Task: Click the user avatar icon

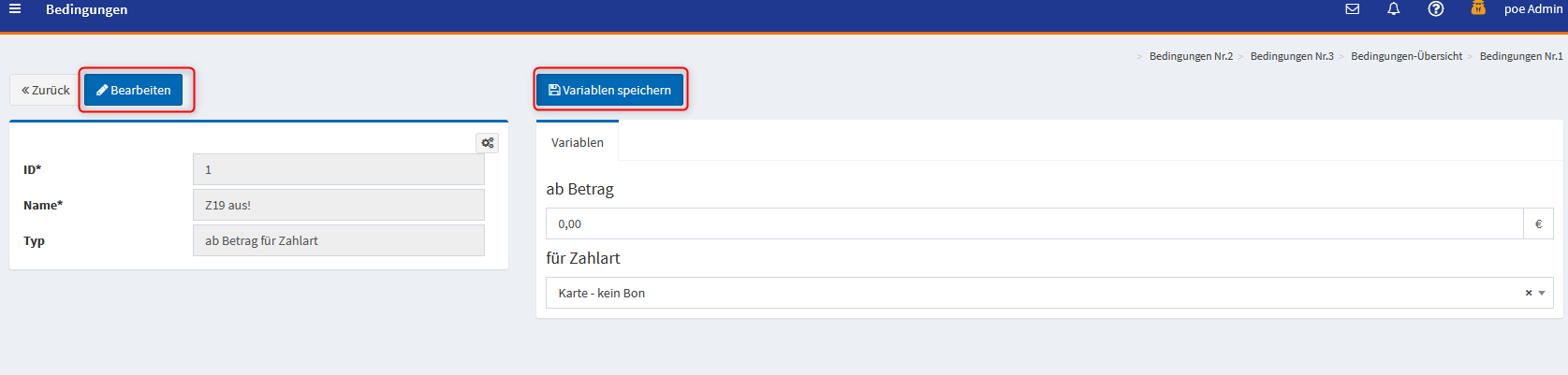Action: point(1478,8)
